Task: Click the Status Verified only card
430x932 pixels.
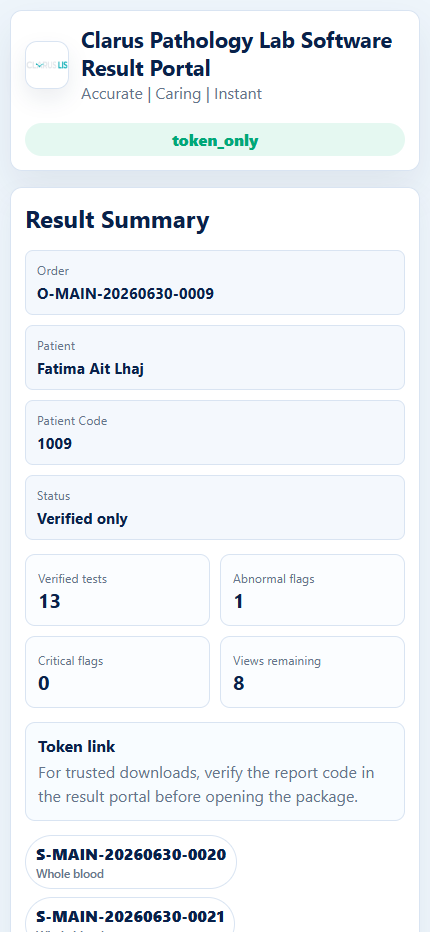Action: 215,507
